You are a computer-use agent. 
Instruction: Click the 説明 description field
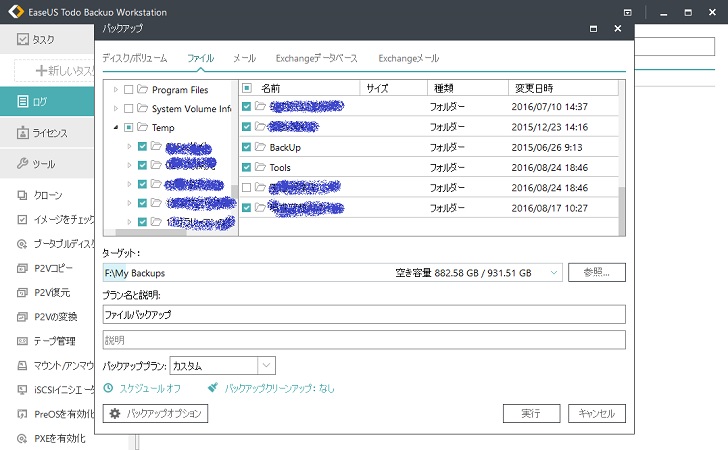tap(364, 340)
